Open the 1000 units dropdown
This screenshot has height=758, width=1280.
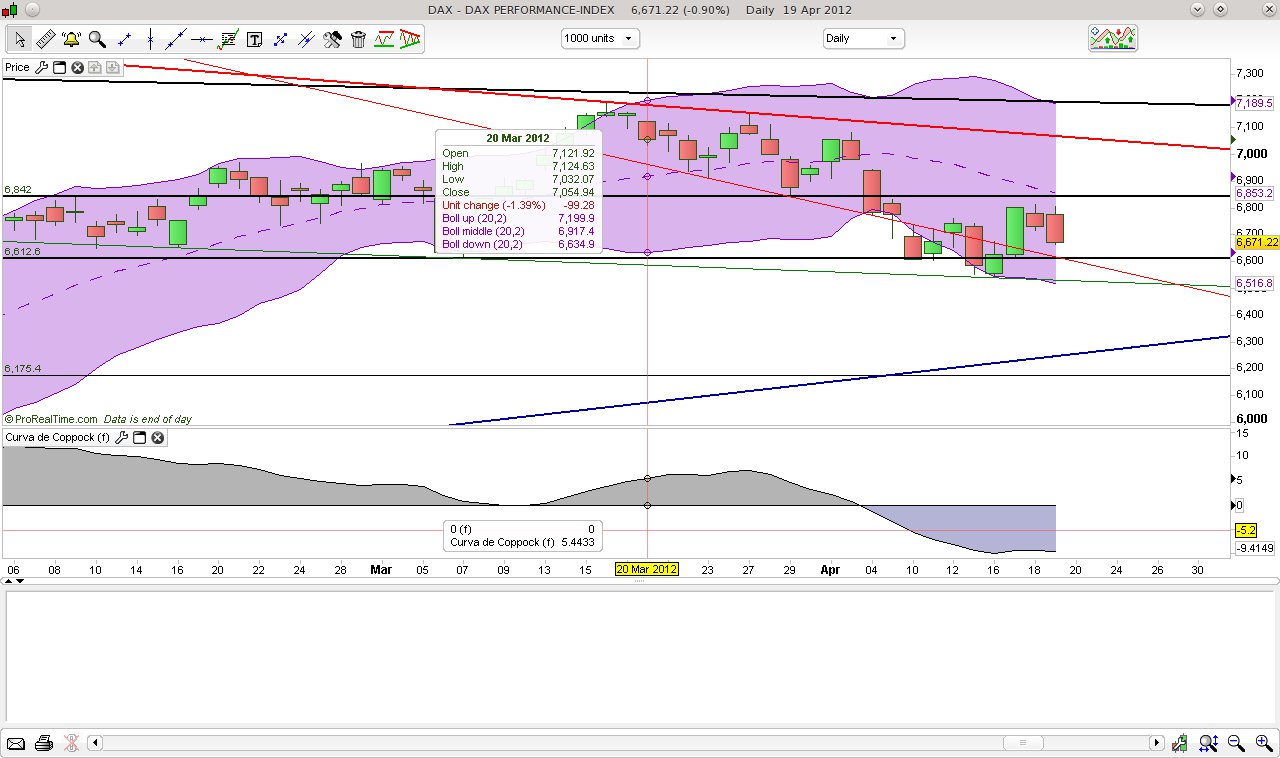click(599, 37)
